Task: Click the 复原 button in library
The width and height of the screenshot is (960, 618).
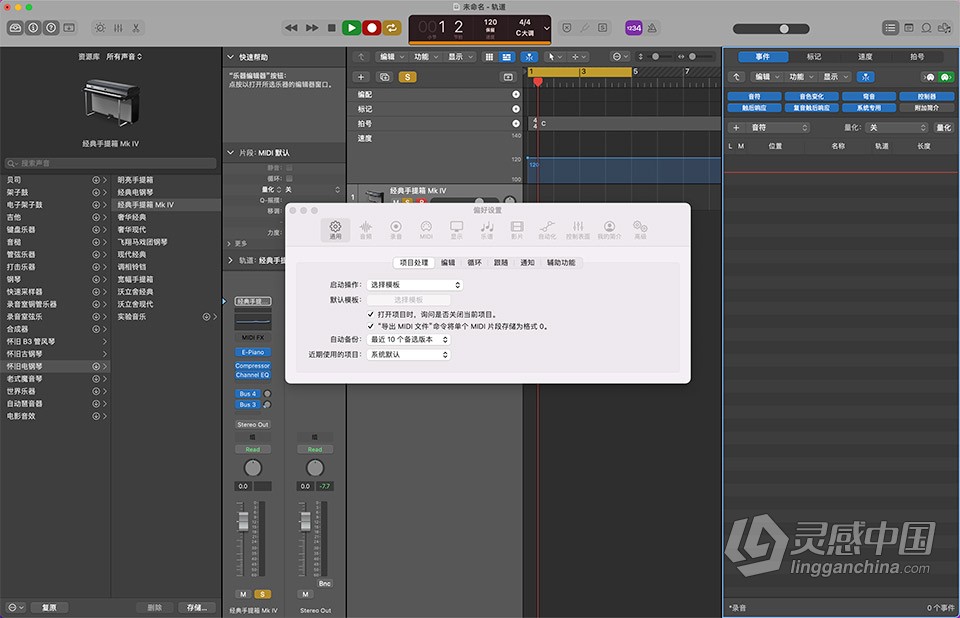Action: (49, 608)
